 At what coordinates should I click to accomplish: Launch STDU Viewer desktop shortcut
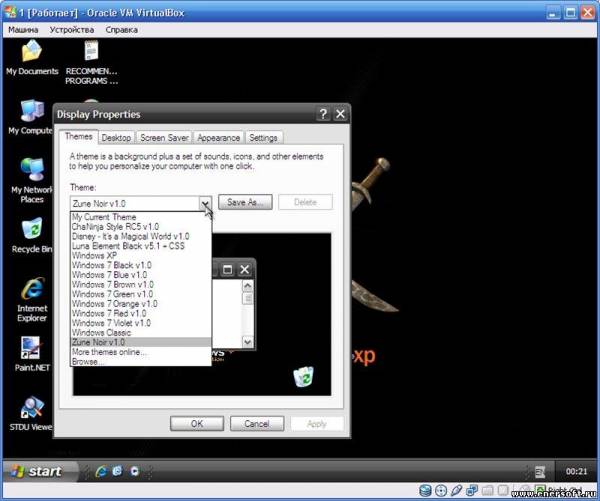[31, 413]
